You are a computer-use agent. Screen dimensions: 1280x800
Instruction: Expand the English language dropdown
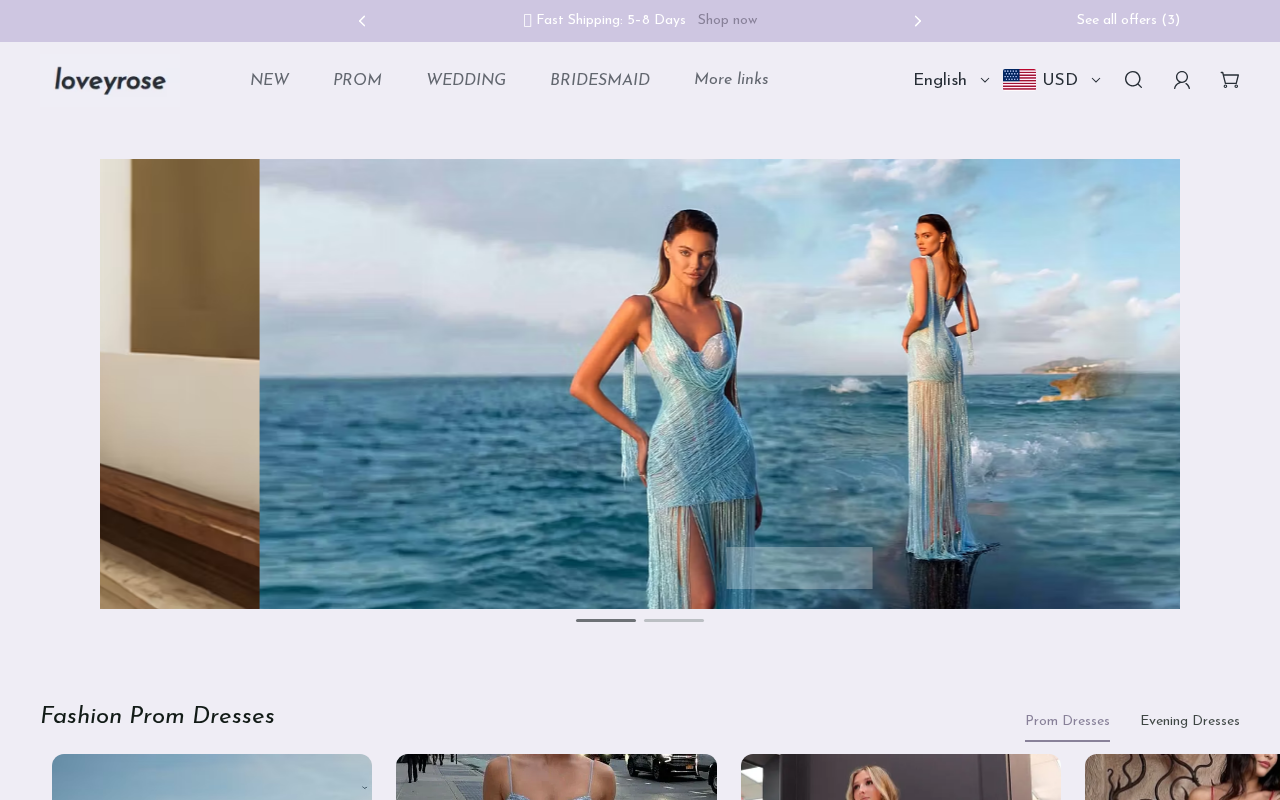[x=951, y=80]
